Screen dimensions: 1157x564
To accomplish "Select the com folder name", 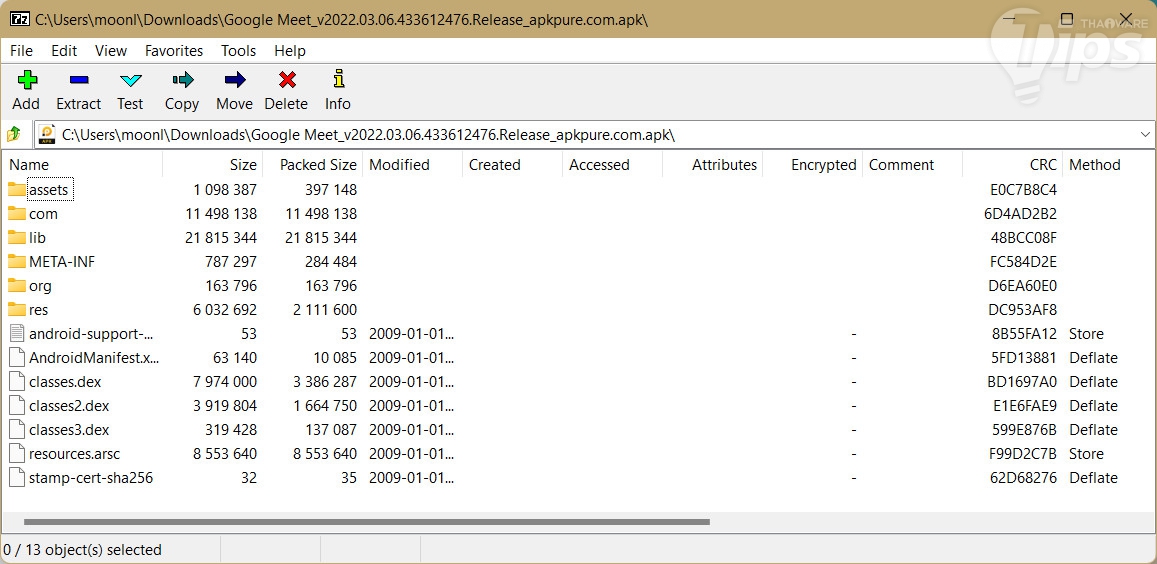I will point(44,214).
